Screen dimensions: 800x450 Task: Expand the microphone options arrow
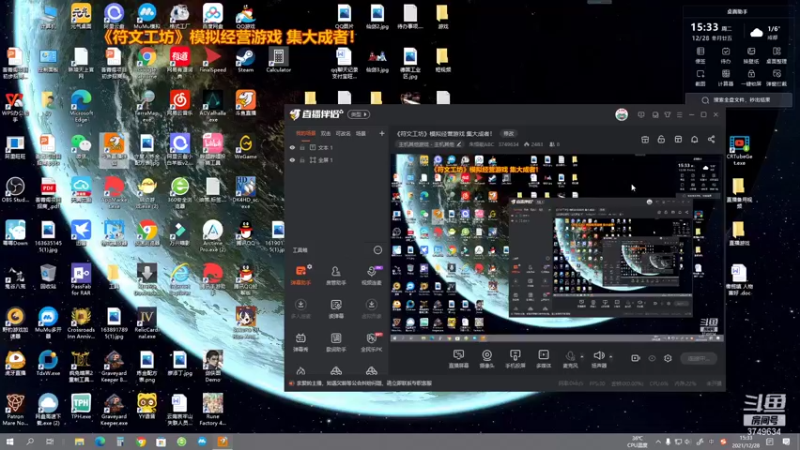[582, 357]
